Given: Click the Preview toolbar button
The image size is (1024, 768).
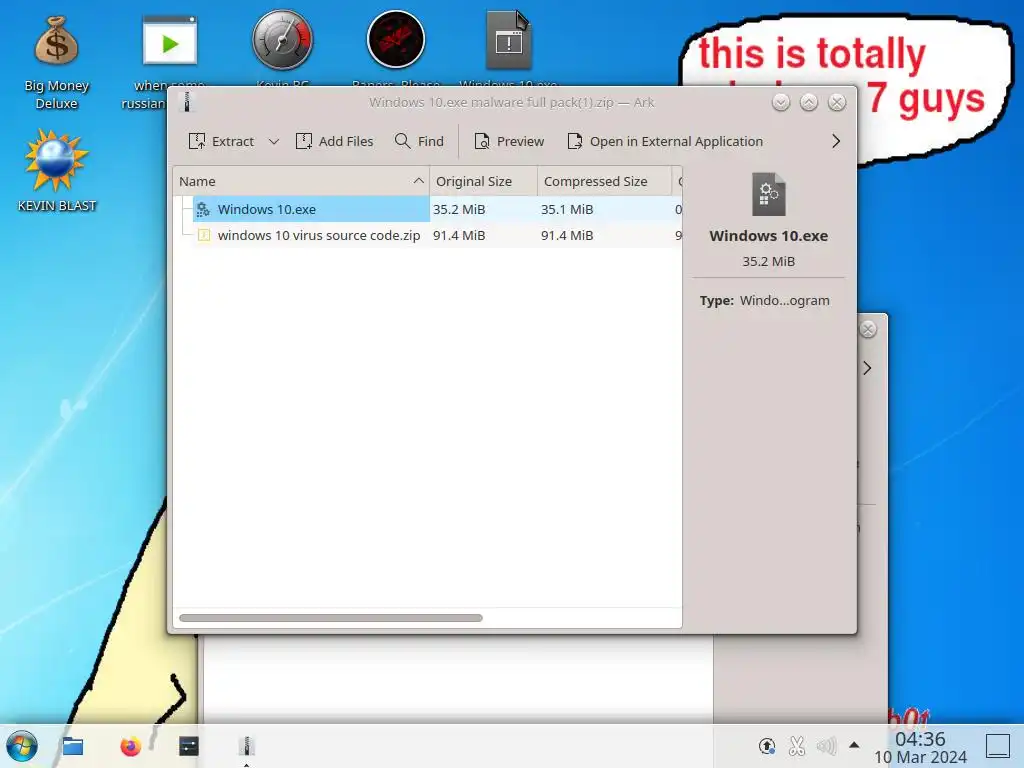Looking at the screenshot, I should [x=509, y=141].
